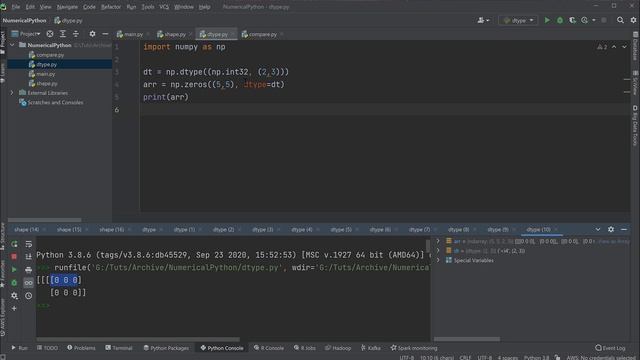Execute current statement in console
This screenshot has height=360, width=640.
[14, 269]
